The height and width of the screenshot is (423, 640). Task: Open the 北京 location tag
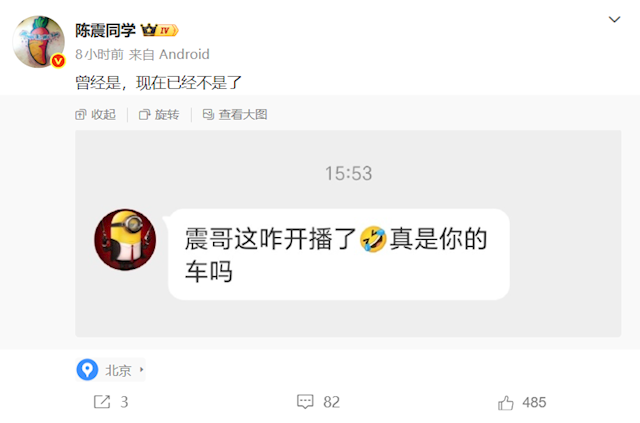pyautogui.click(x=111, y=370)
